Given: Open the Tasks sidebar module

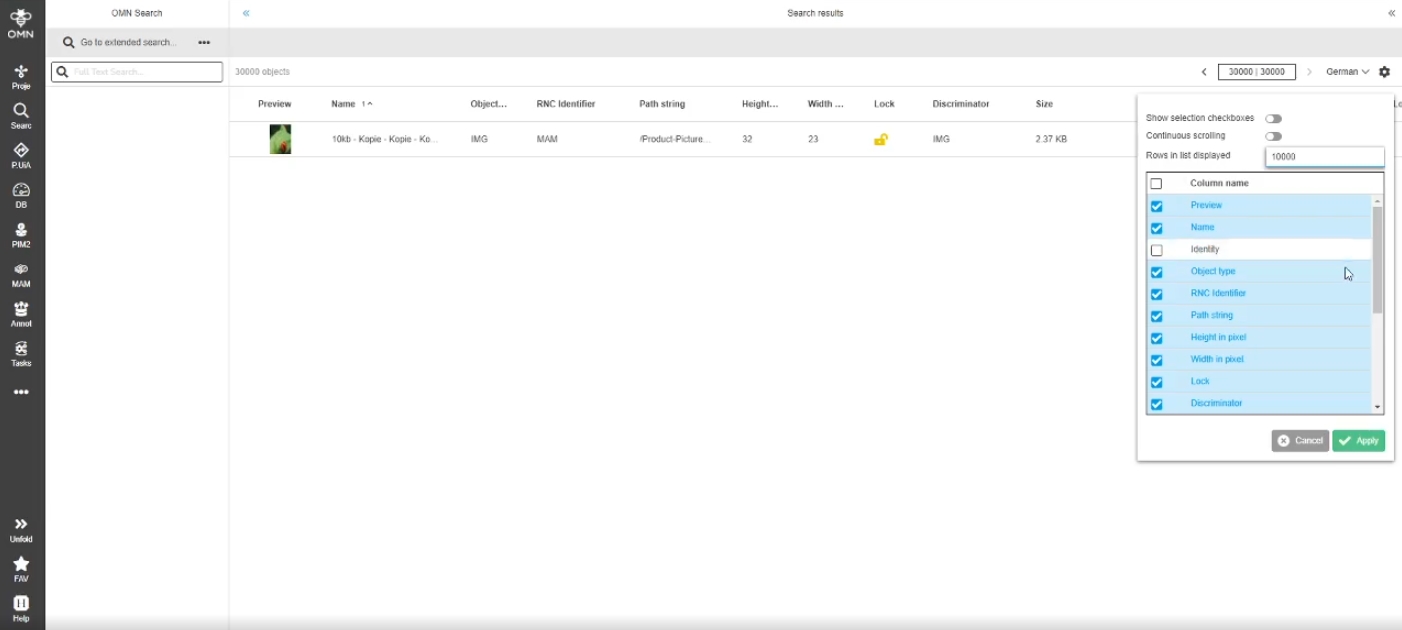Looking at the screenshot, I should pos(21,354).
